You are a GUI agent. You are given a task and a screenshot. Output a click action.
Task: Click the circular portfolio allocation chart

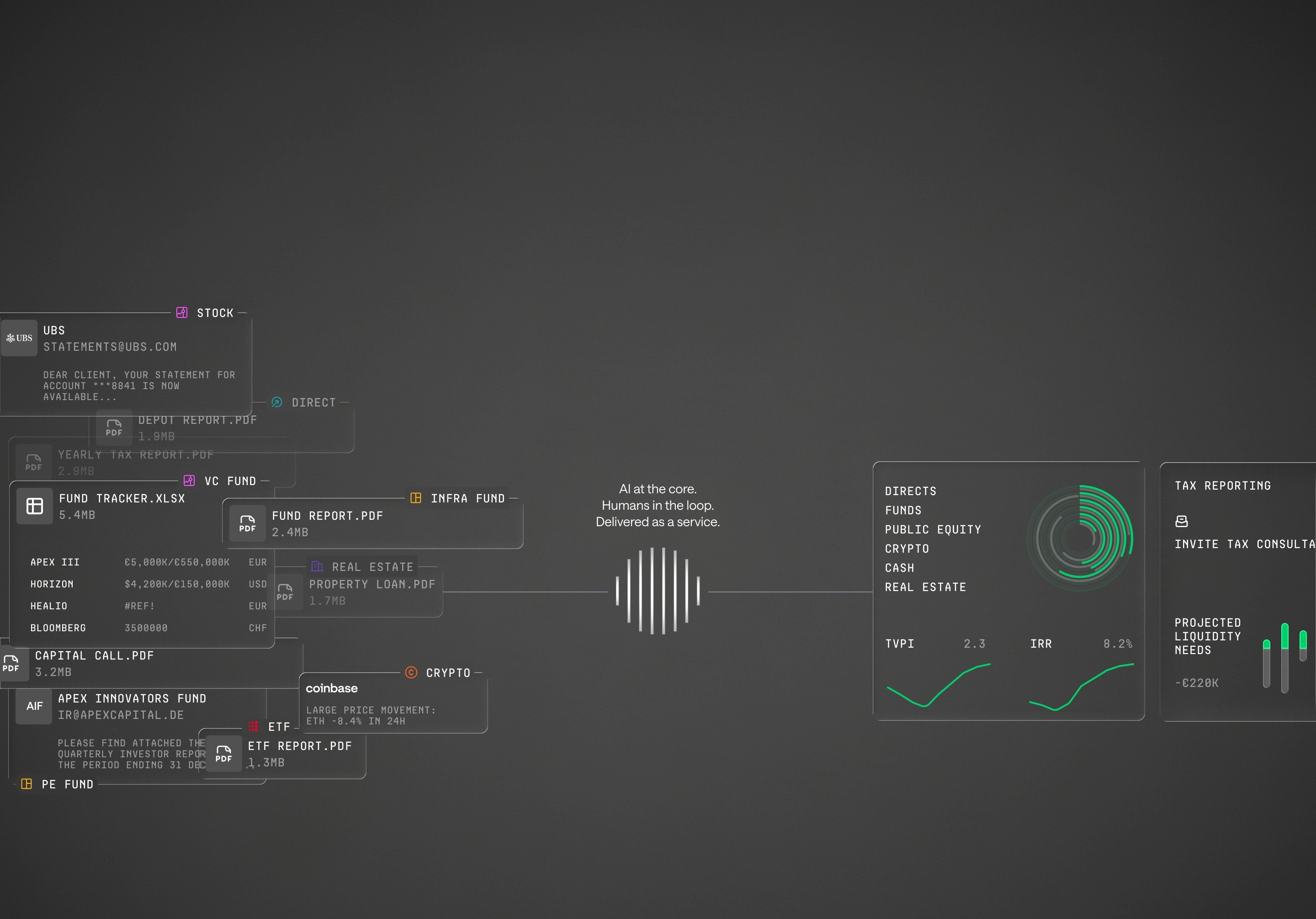[1079, 539]
